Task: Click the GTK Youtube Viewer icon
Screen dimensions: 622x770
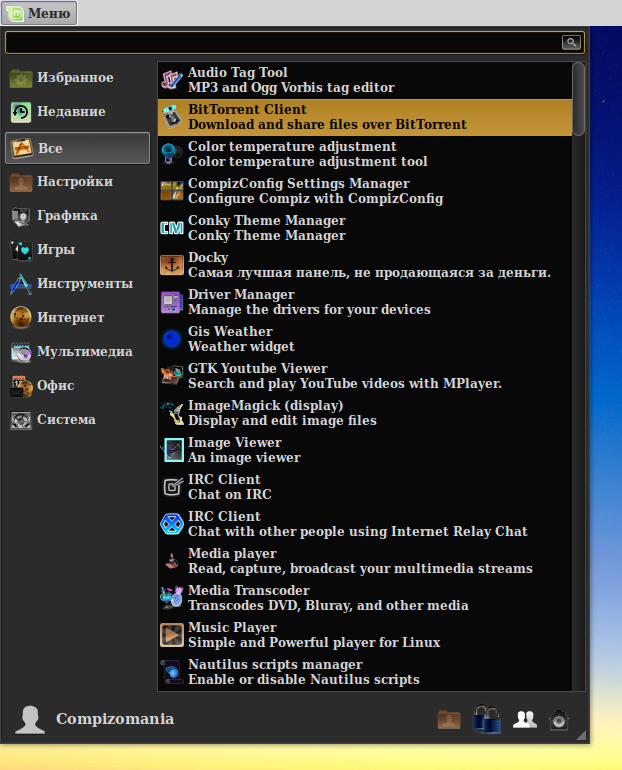Action: tap(172, 376)
